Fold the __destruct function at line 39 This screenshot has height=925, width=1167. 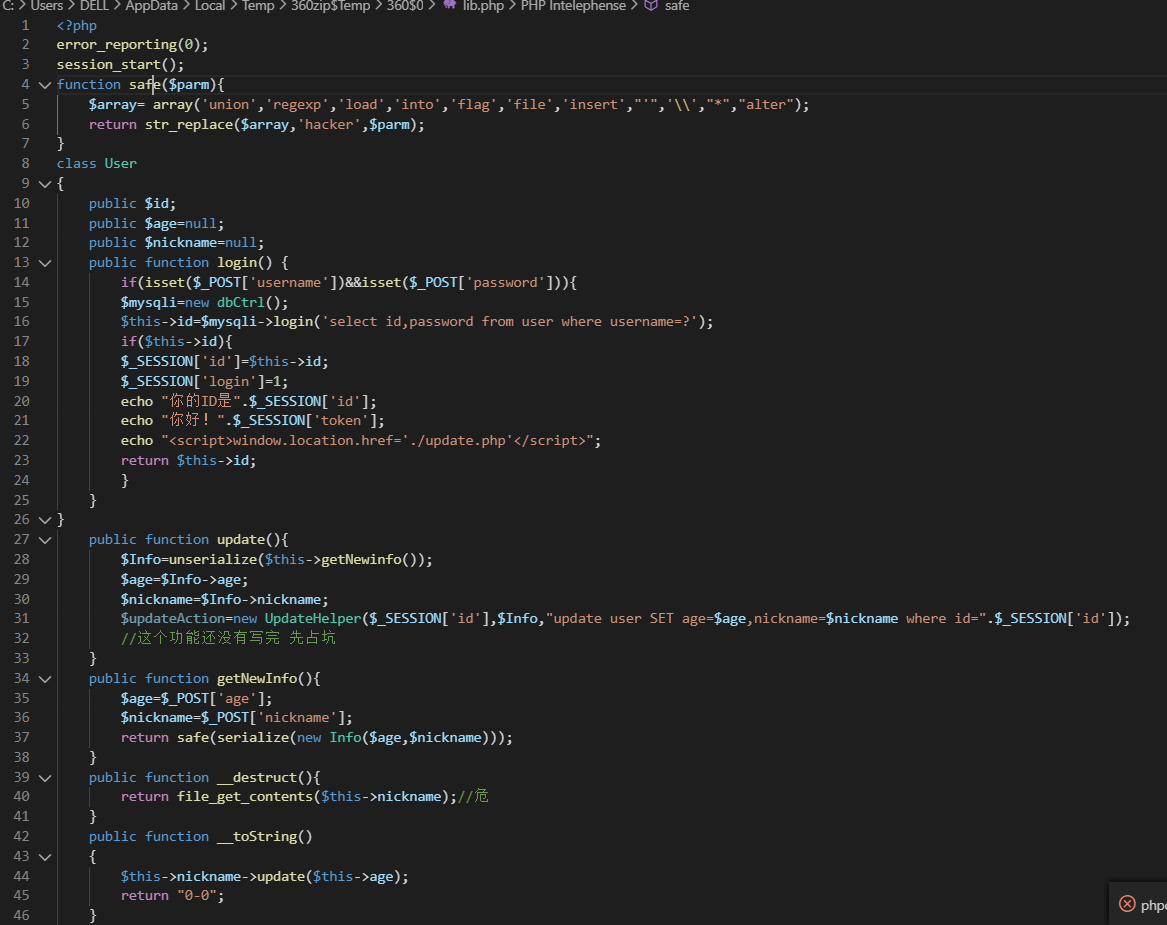click(x=45, y=778)
